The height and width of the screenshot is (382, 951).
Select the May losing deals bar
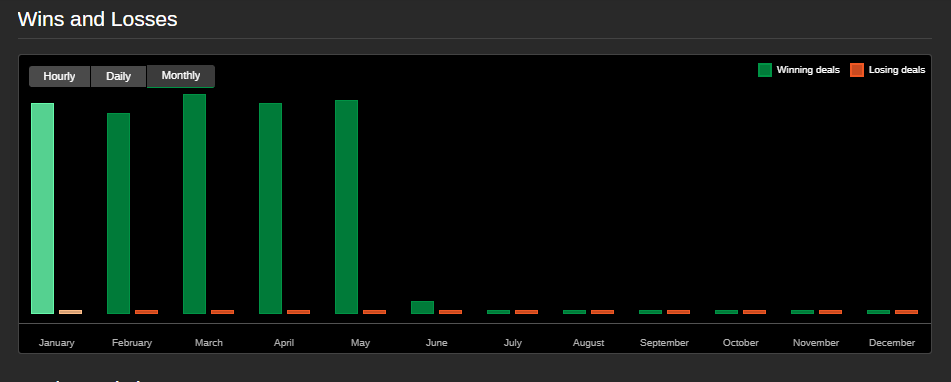(x=374, y=312)
